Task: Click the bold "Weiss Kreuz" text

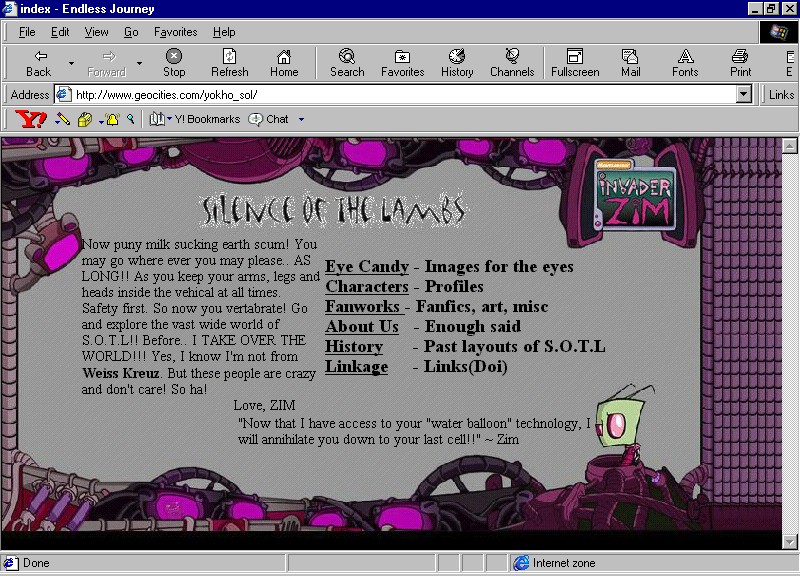Action: click(121, 373)
